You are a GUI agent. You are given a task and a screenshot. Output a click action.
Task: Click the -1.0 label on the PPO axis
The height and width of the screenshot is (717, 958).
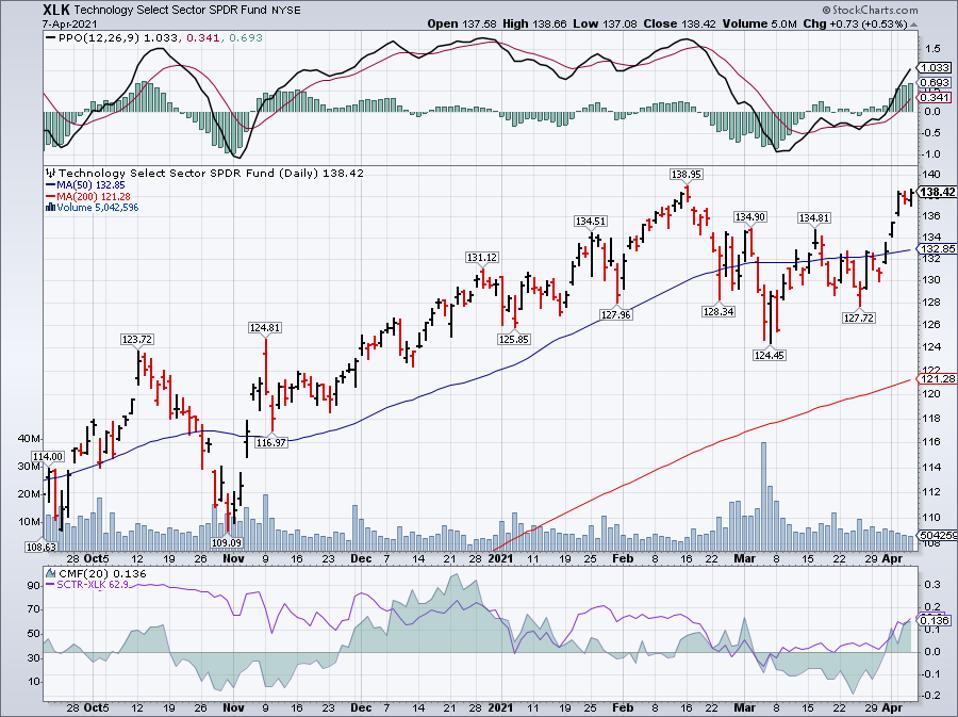pyautogui.click(x=931, y=153)
